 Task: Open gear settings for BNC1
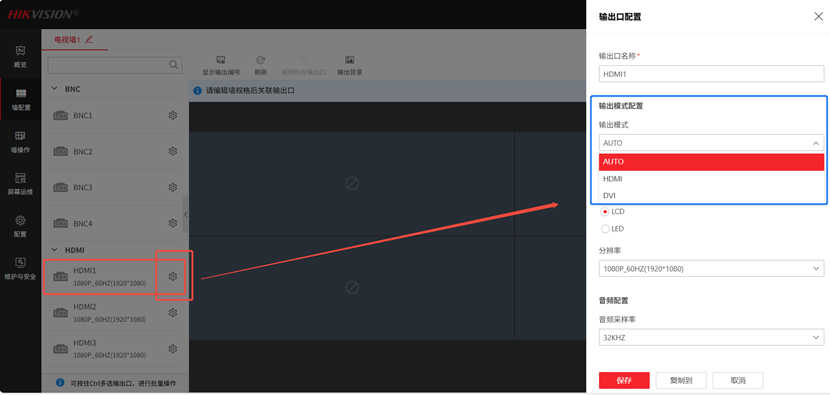(x=173, y=115)
